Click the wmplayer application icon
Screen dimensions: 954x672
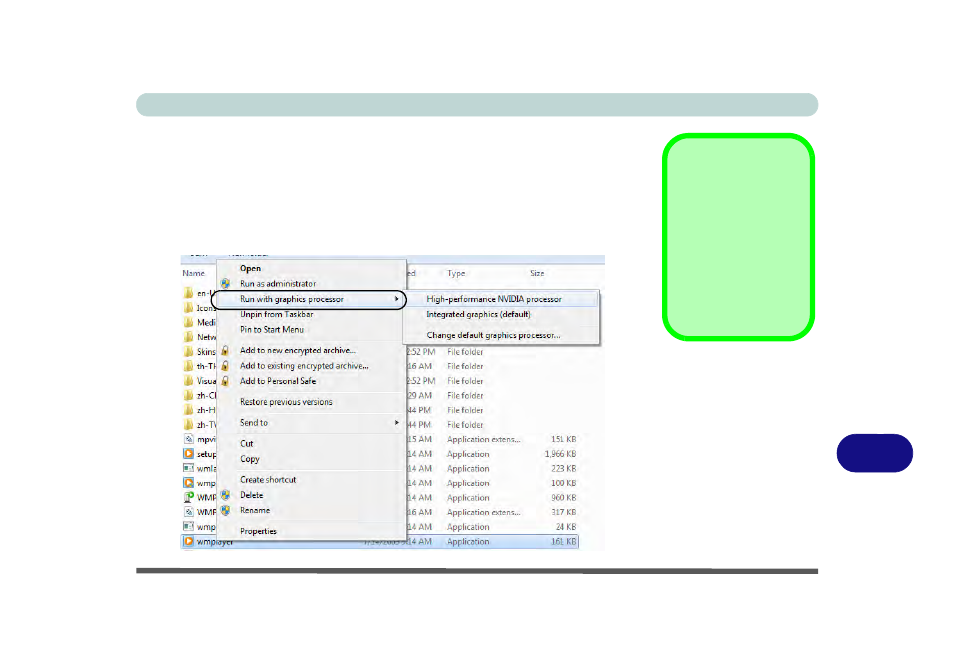189,541
